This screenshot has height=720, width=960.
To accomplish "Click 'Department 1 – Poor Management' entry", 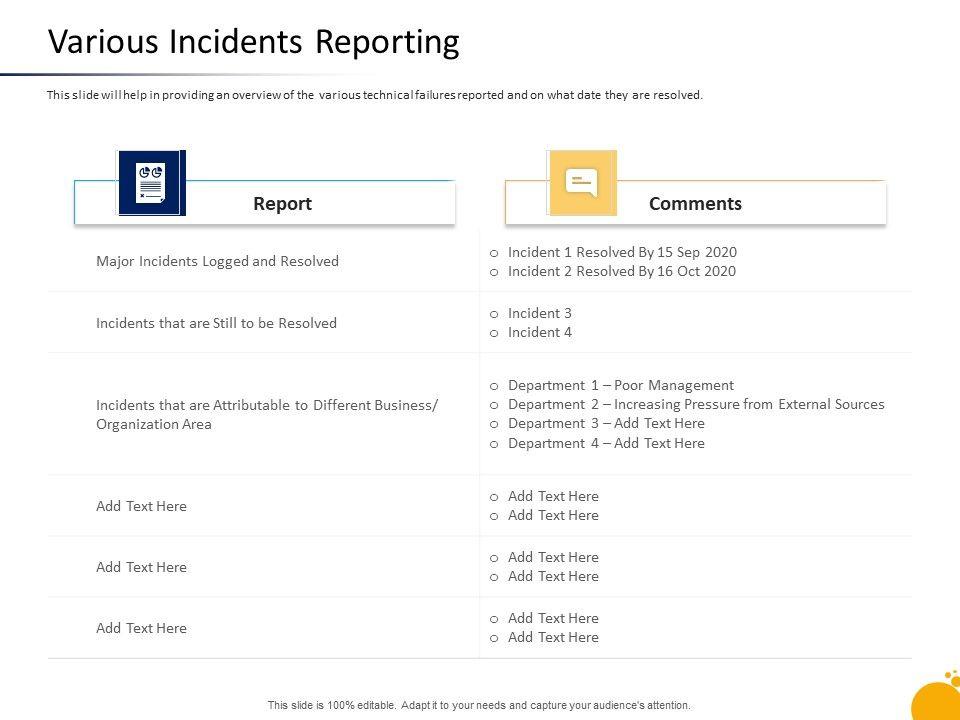I will [620, 385].
